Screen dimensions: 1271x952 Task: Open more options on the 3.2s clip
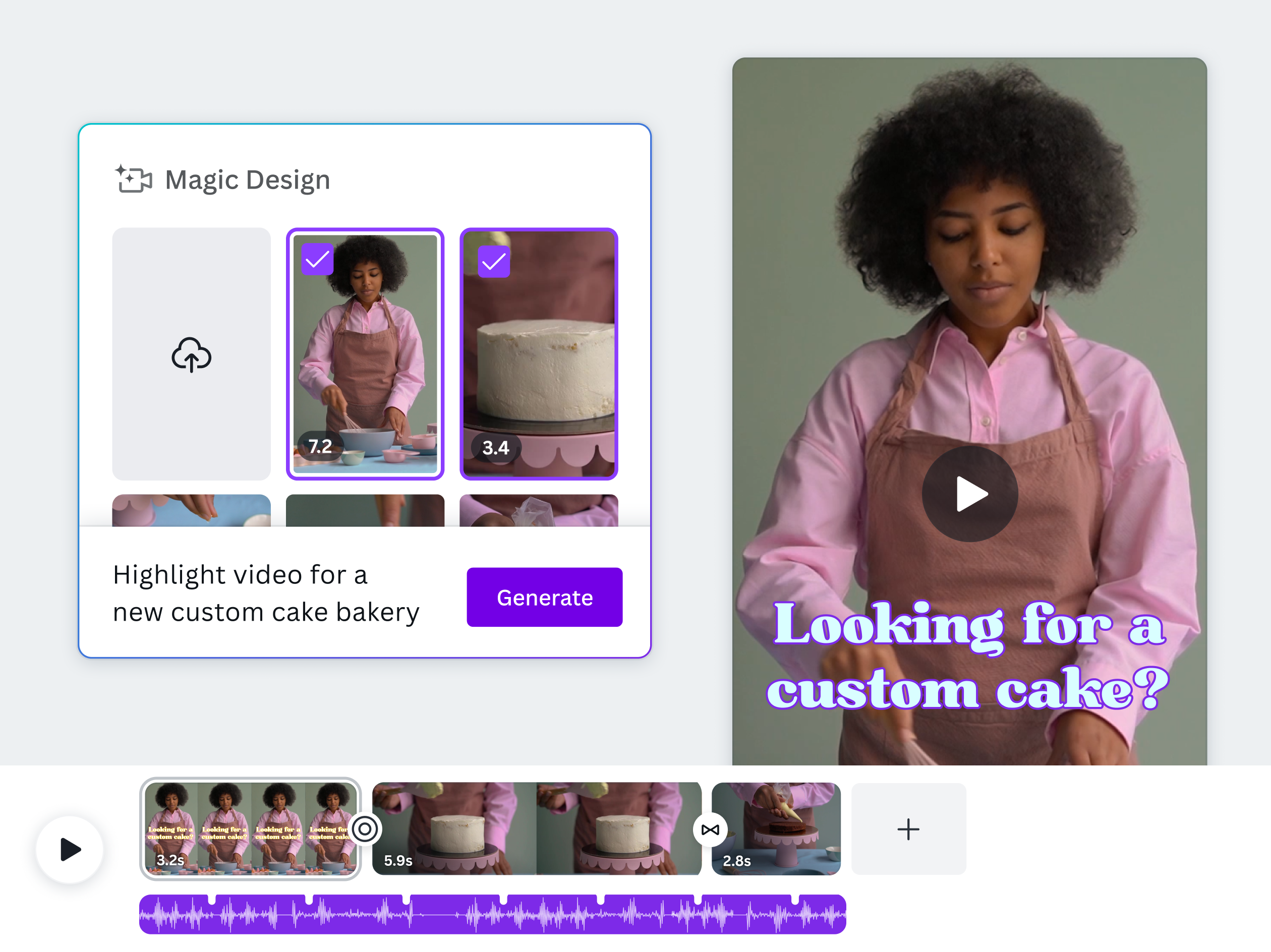pos(251,829)
